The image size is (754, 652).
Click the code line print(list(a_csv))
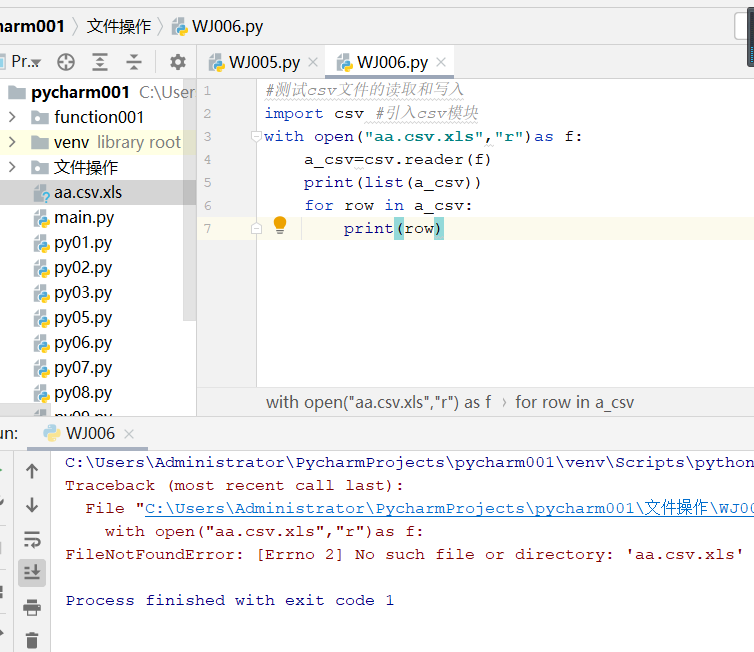click(392, 183)
